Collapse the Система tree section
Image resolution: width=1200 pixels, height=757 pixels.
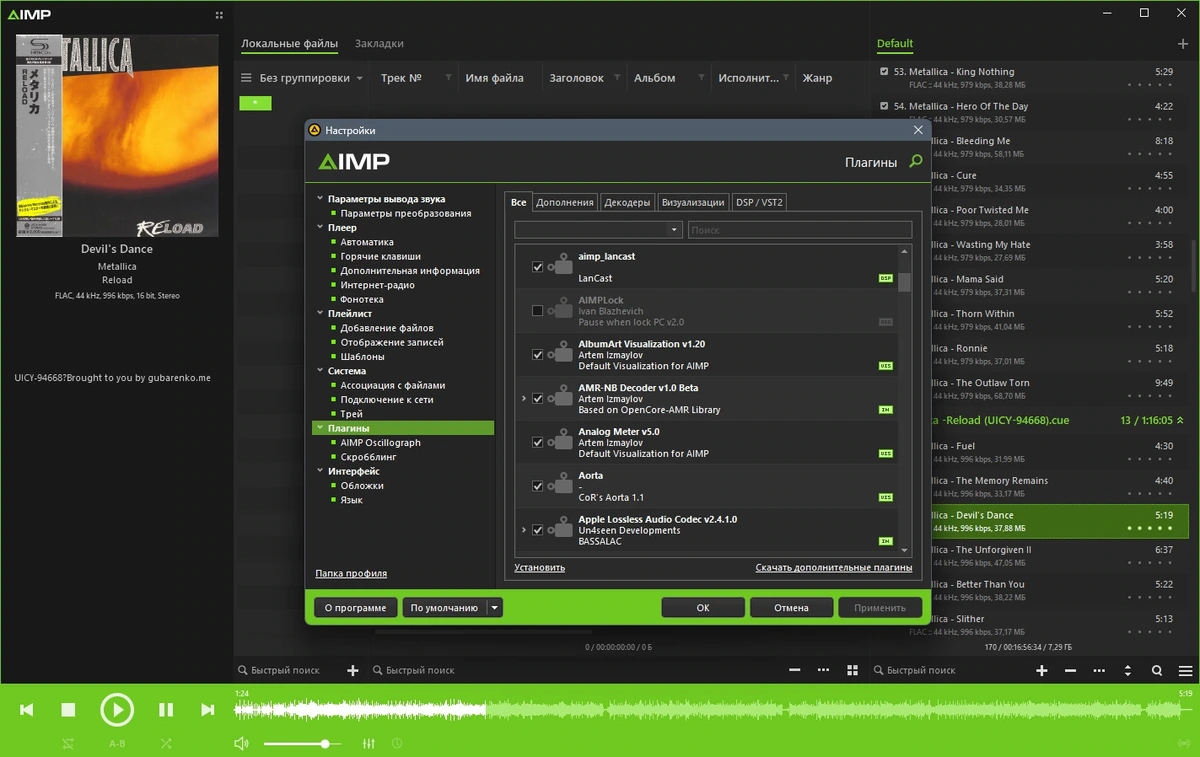tap(320, 371)
